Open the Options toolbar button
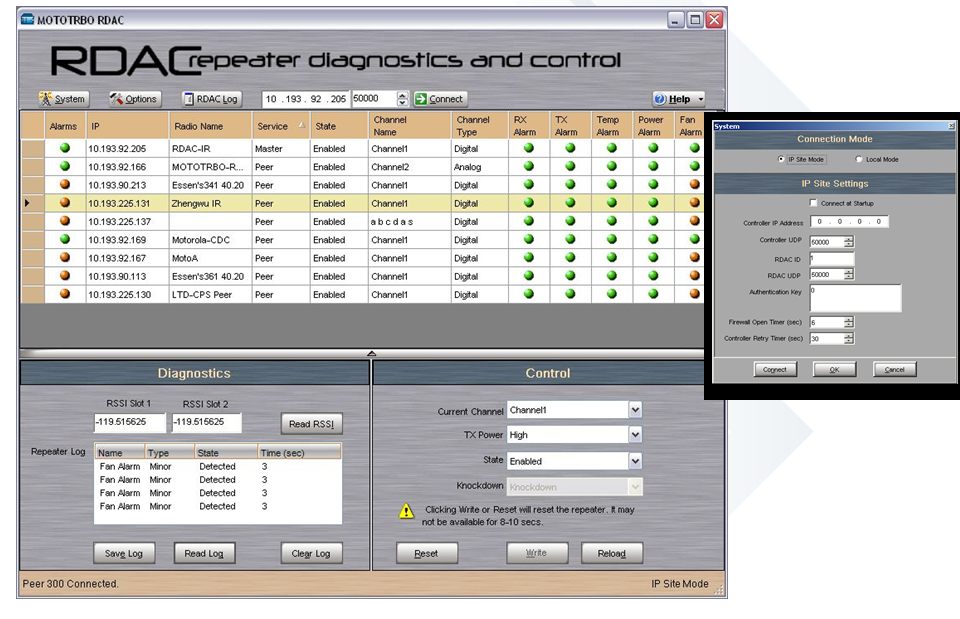Viewport: 960px width, 619px height. [x=133, y=99]
